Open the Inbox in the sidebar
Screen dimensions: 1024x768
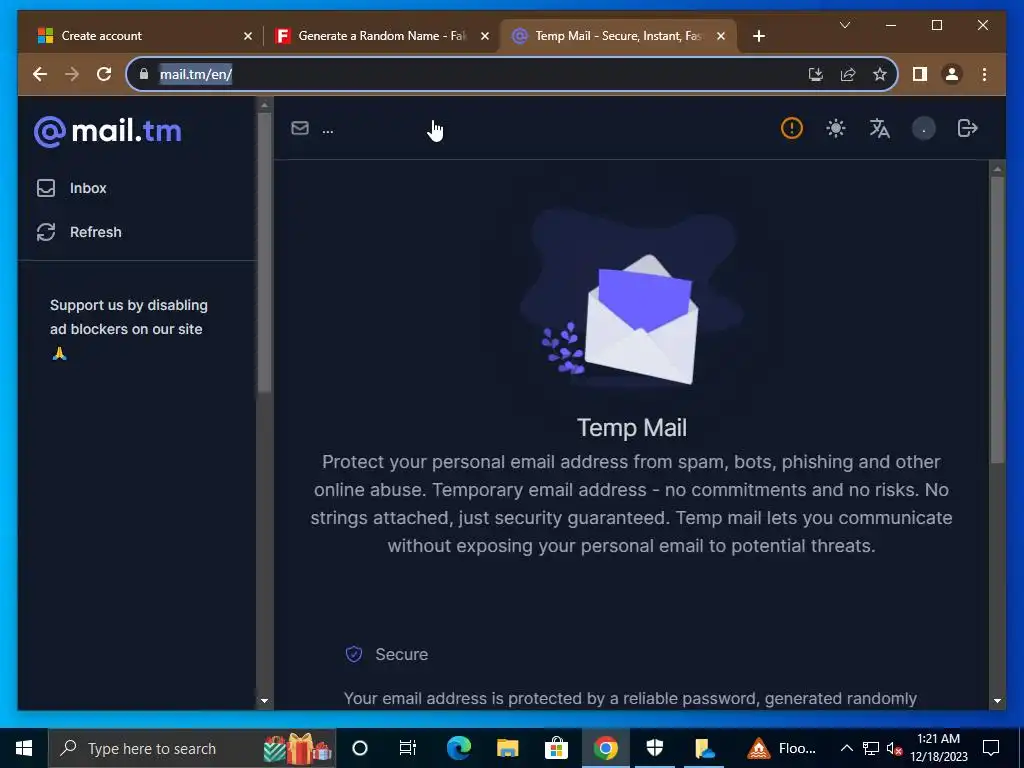(72, 188)
